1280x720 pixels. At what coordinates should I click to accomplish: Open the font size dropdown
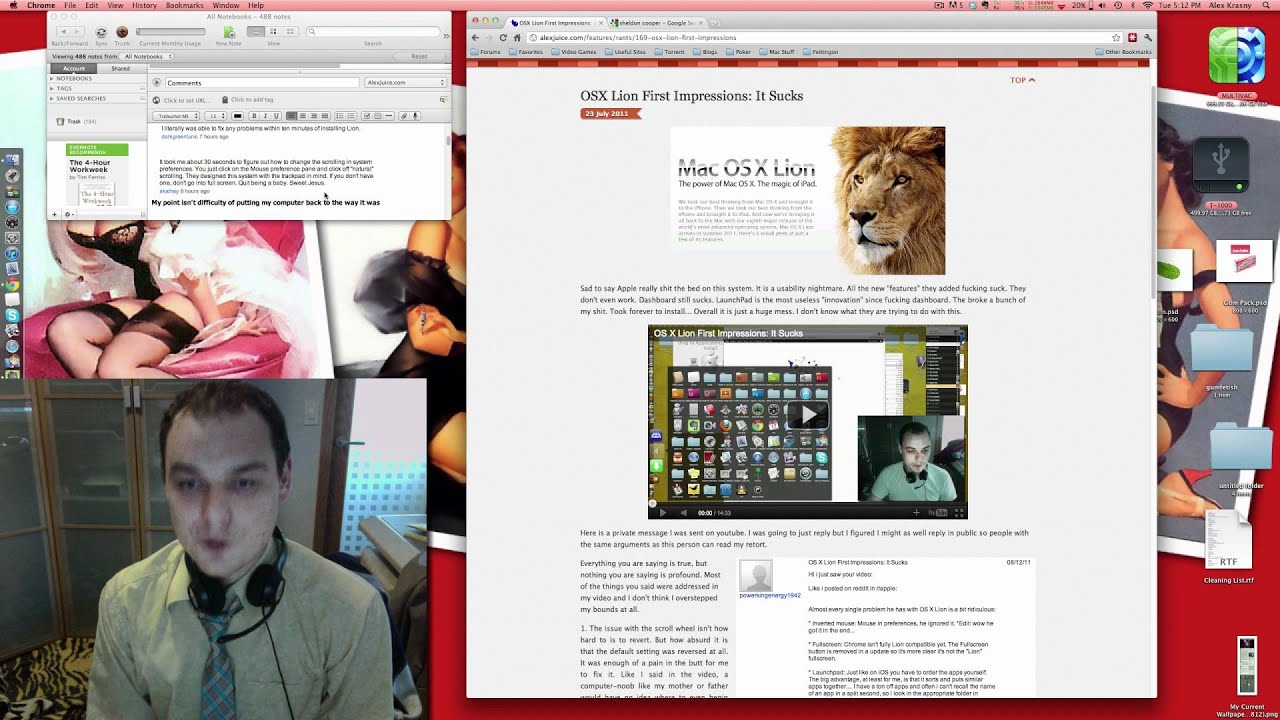click(x=216, y=116)
